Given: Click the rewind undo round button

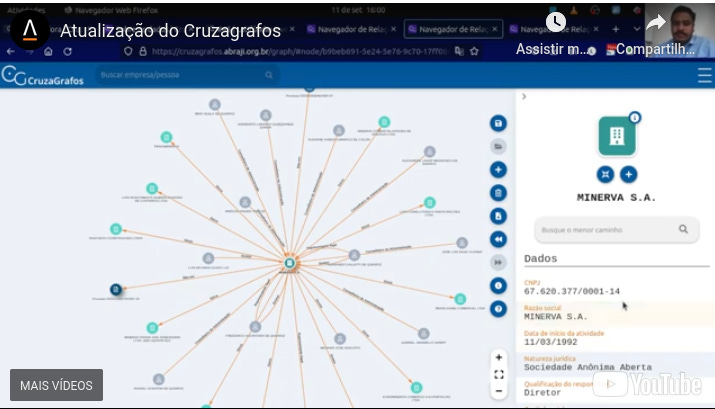Looking at the screenshot, I should 498,239.
